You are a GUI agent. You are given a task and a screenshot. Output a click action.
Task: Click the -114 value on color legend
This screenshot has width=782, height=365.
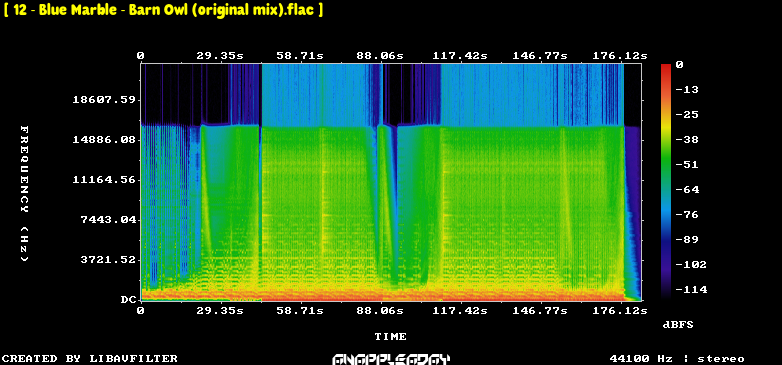(691, 289)
